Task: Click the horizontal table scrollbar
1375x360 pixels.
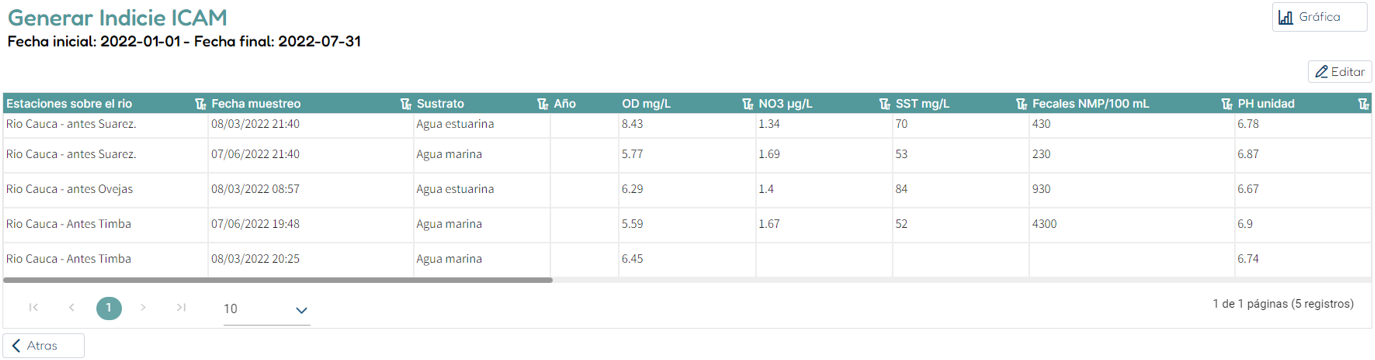Action: [x=278, y=280]
